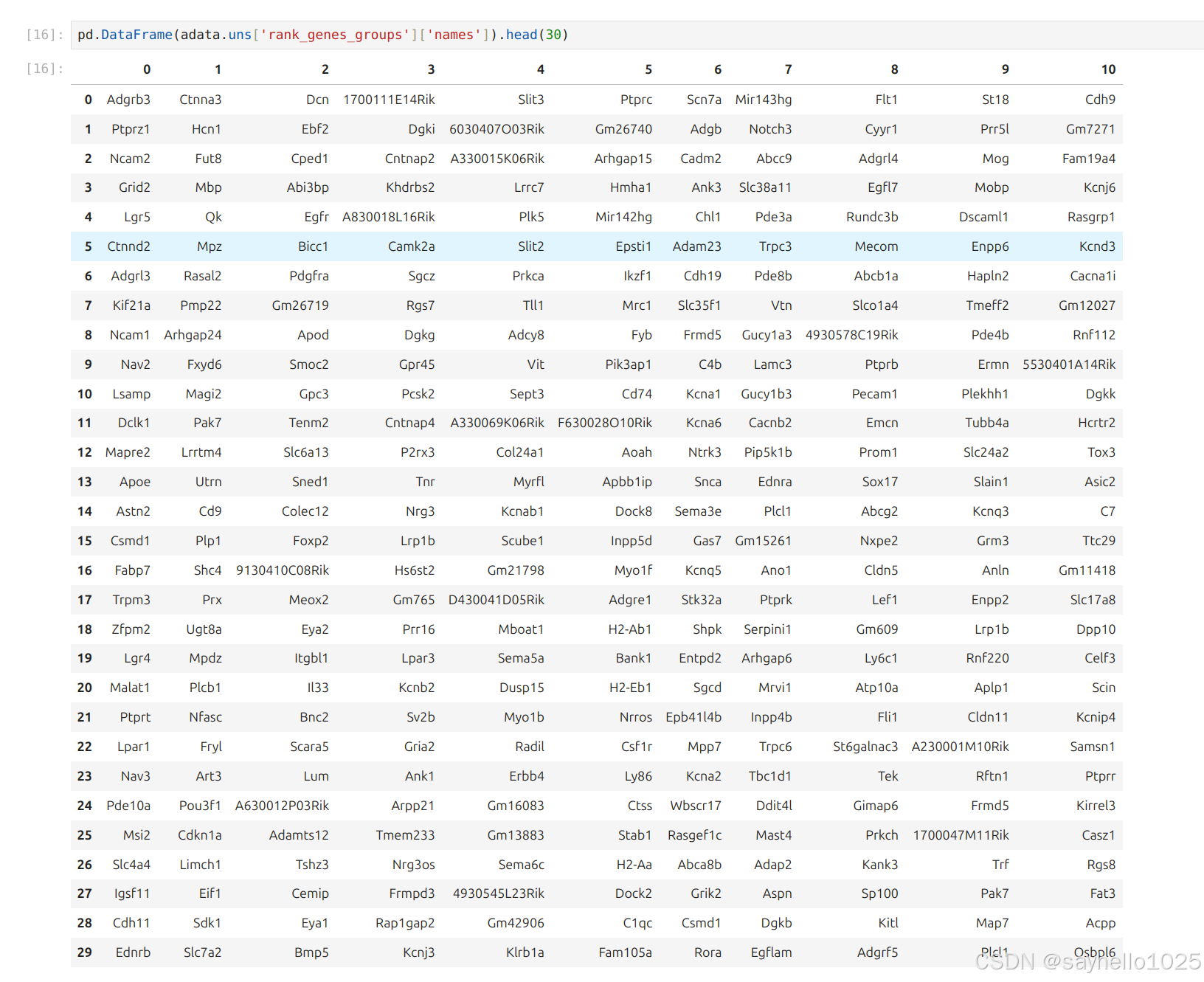The width and height of the screenshot is (1204, 982).
Task: Click the cell '5530401A14Rik'
Action: point(1069,364)
